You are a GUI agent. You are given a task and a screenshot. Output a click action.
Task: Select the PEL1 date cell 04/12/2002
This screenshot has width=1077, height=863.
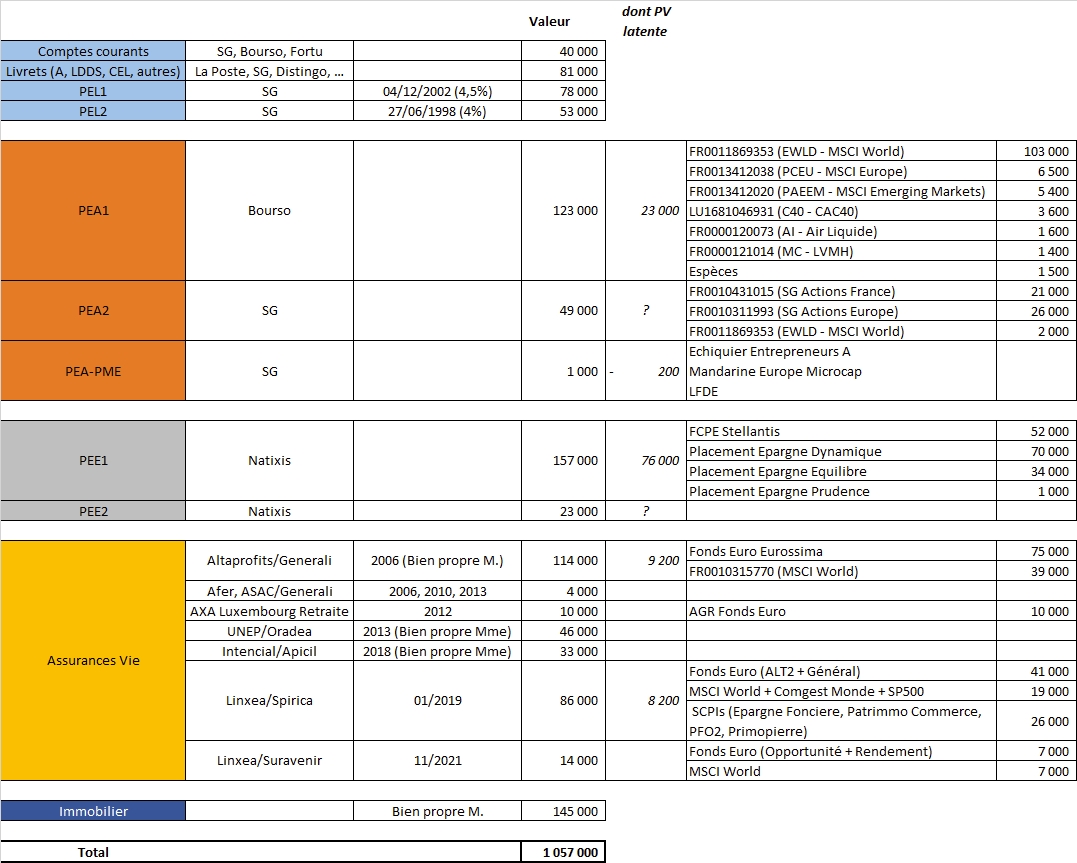[x=437, y=91]
